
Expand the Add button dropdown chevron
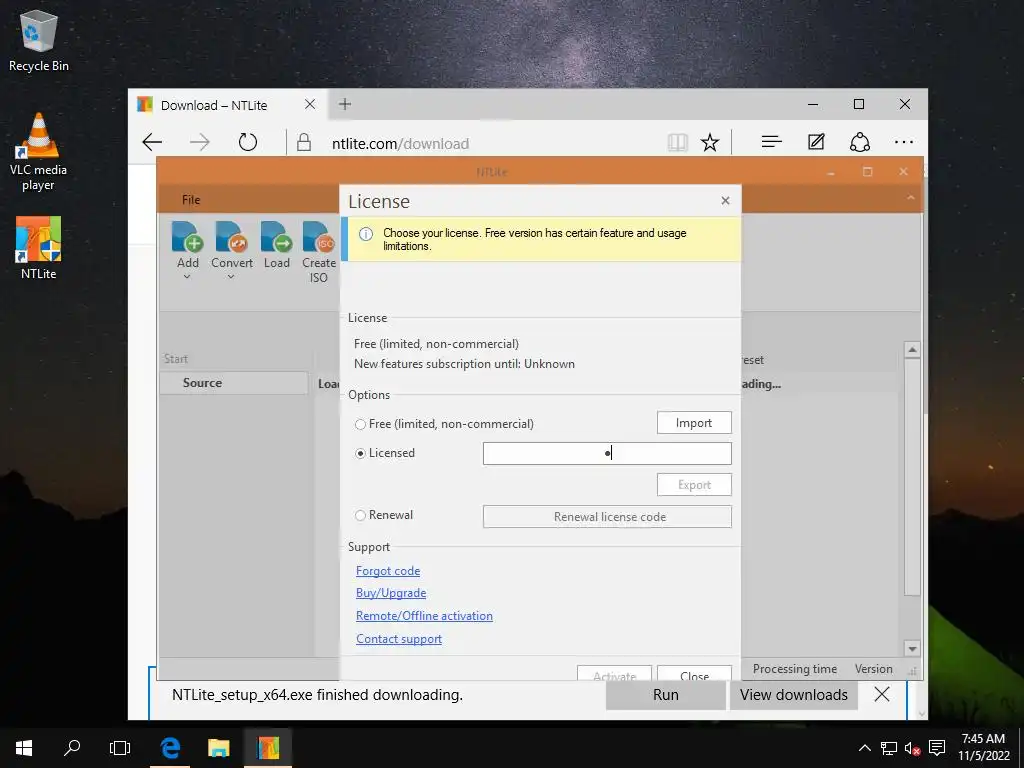187,277
